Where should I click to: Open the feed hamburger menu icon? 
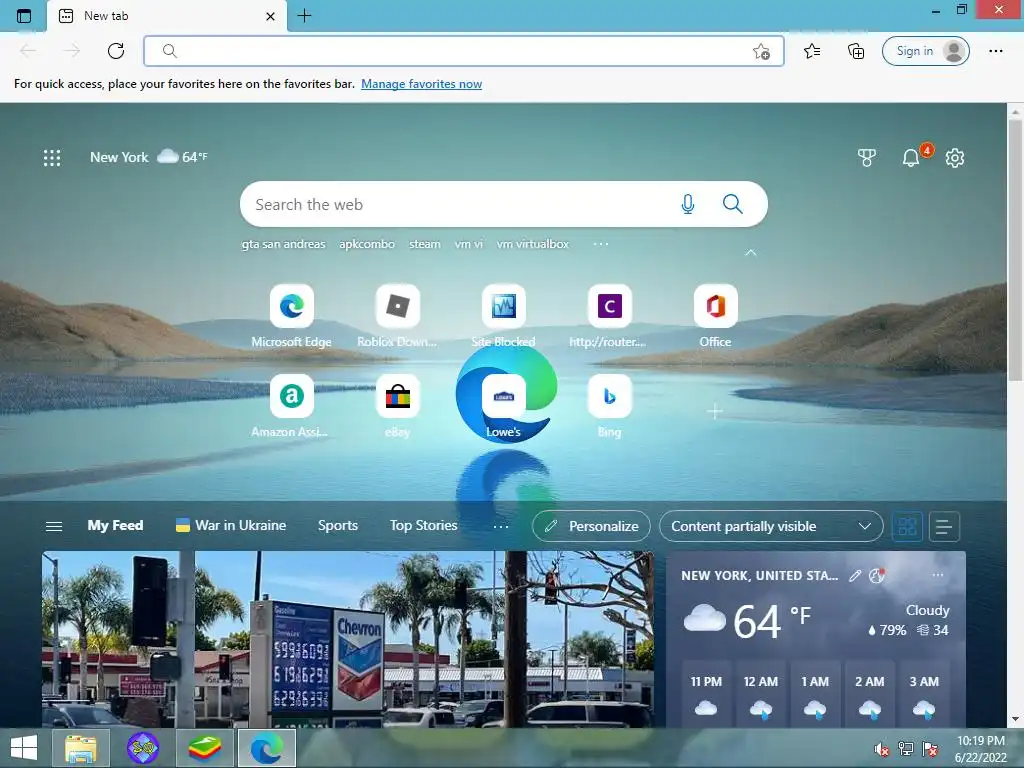click(x=54, y=526)
